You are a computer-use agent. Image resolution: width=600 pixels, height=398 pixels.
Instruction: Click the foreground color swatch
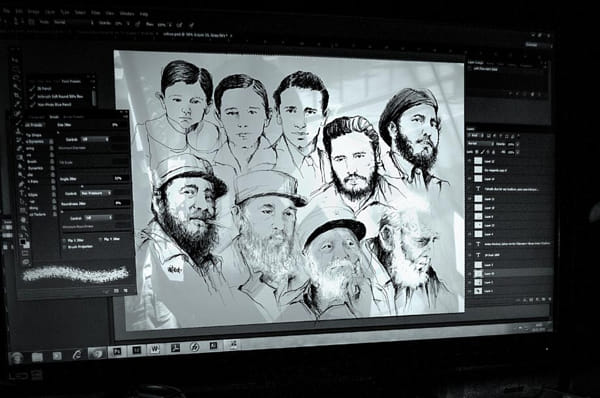pyautogui.click(x=23, y=242)
